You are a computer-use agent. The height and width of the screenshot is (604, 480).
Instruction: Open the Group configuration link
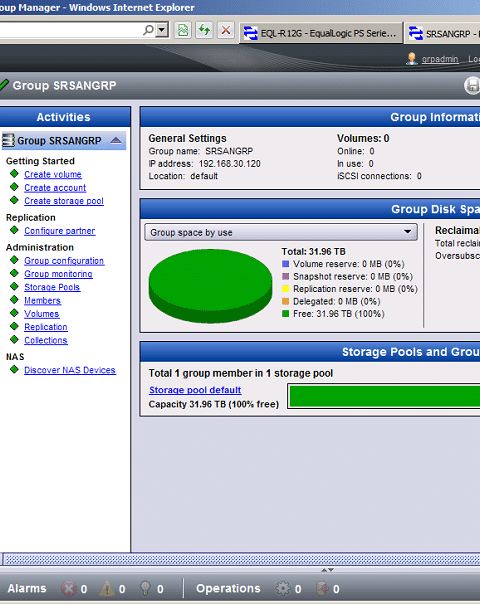64,261
